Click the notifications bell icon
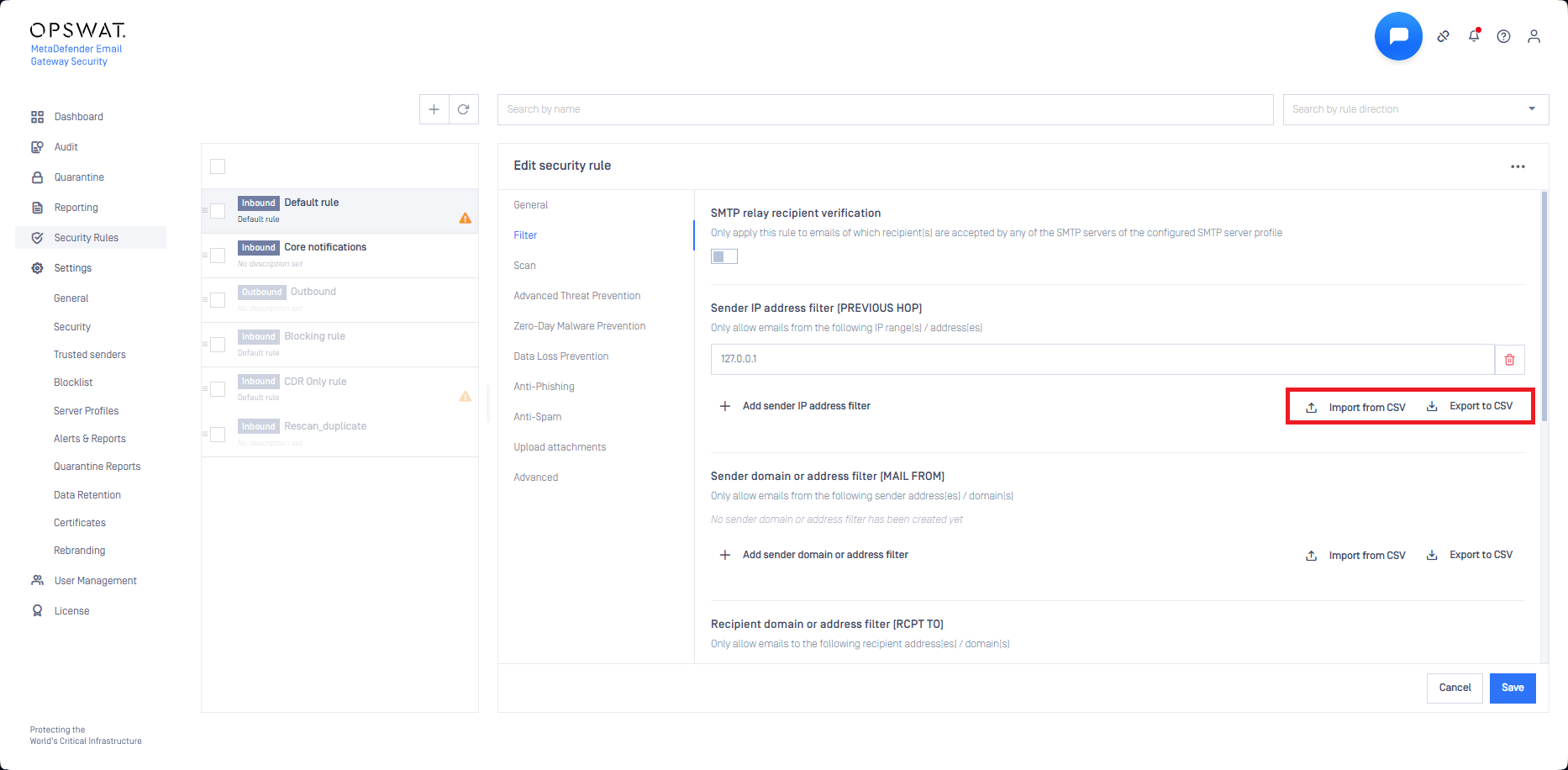The height and width of the screenshot is (770, 1568). [x=1474, y=36]
